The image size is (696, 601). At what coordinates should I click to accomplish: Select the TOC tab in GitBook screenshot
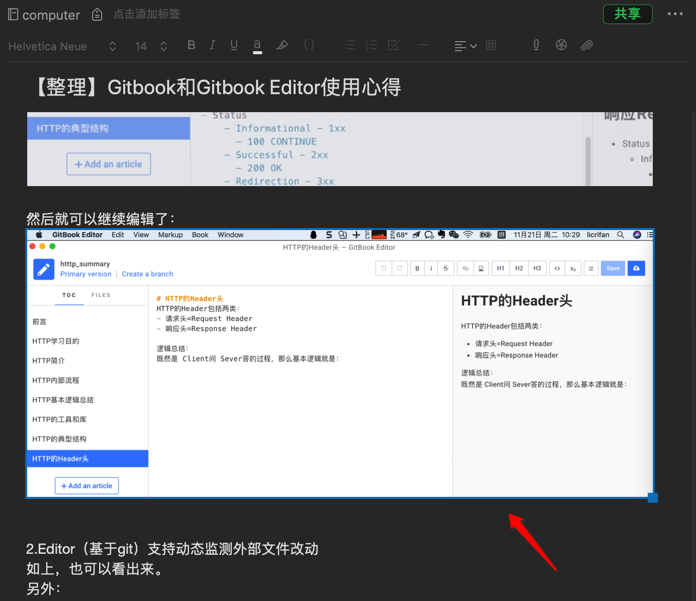coord(69,295)
